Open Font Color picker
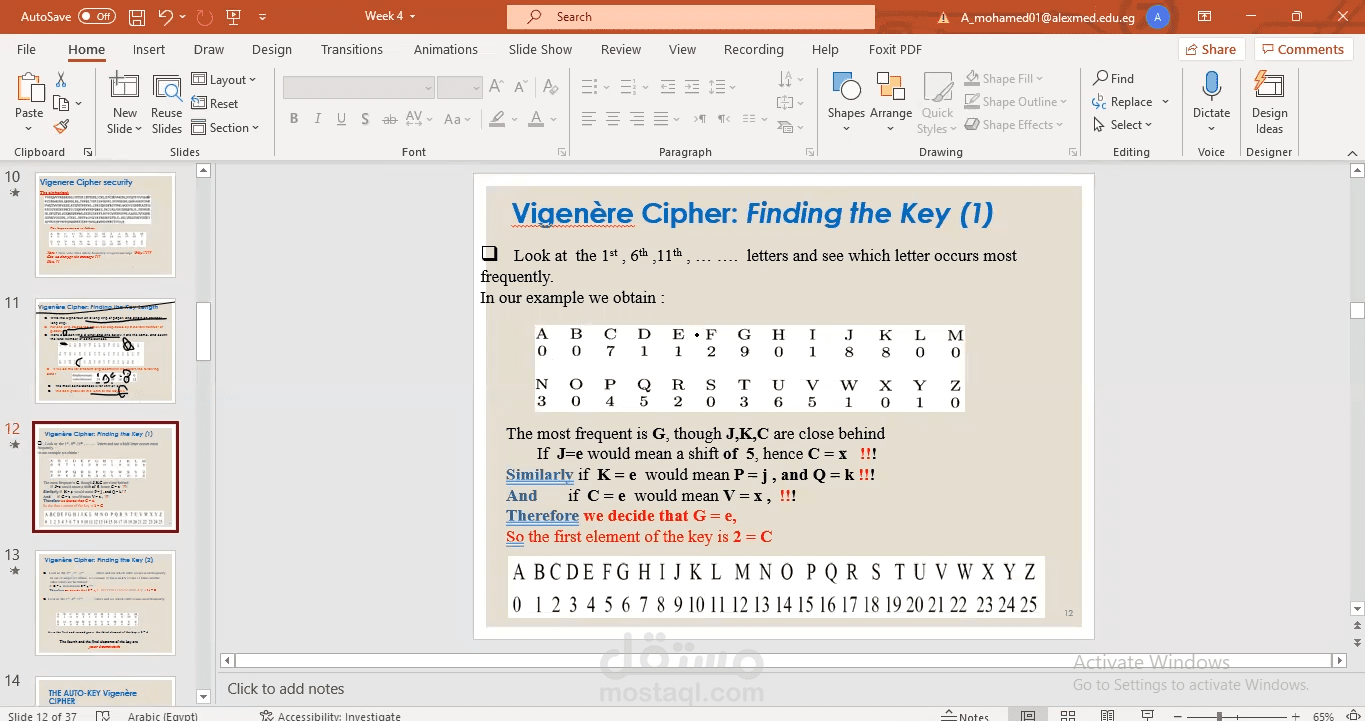 (542, 119)
